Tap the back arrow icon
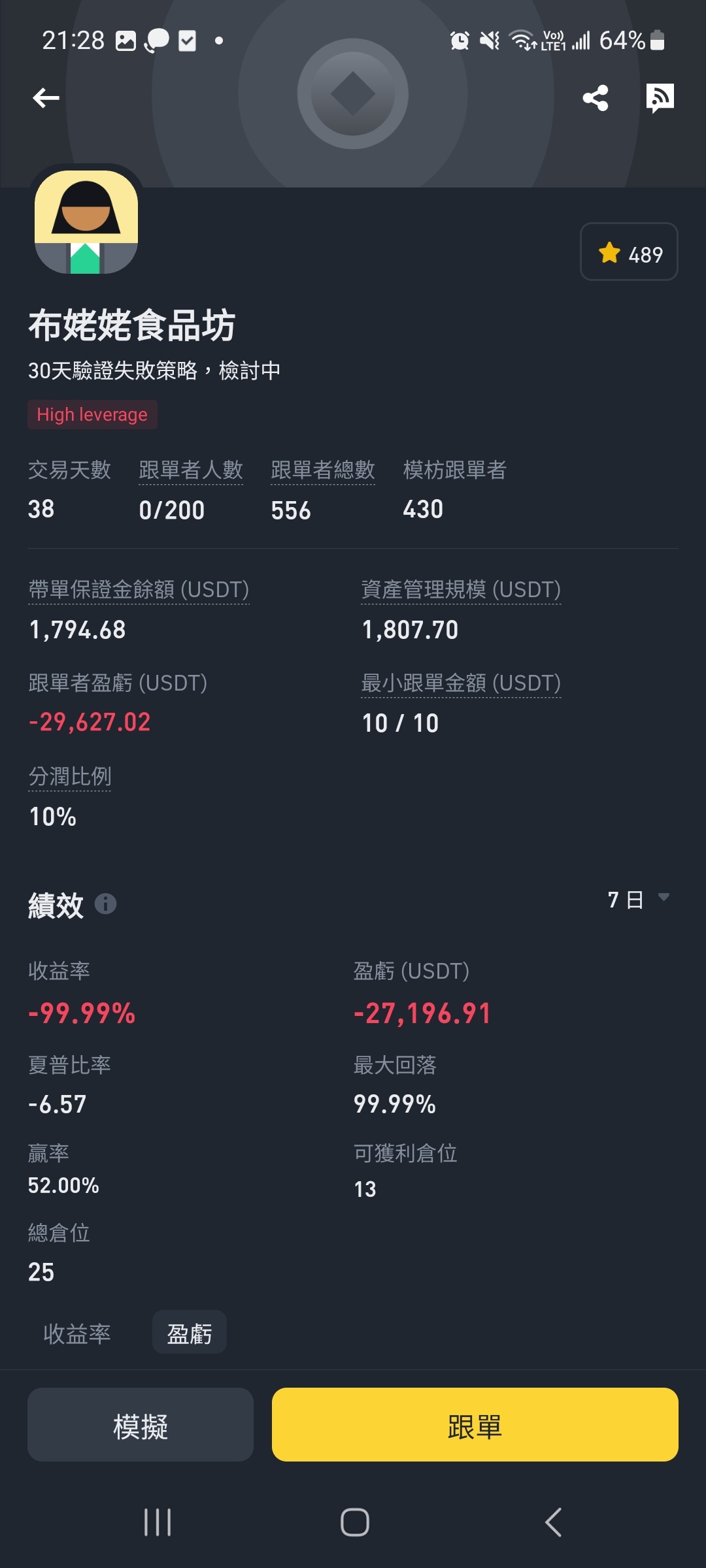This screenshot has height=1568, width=706. click(46, 98)
